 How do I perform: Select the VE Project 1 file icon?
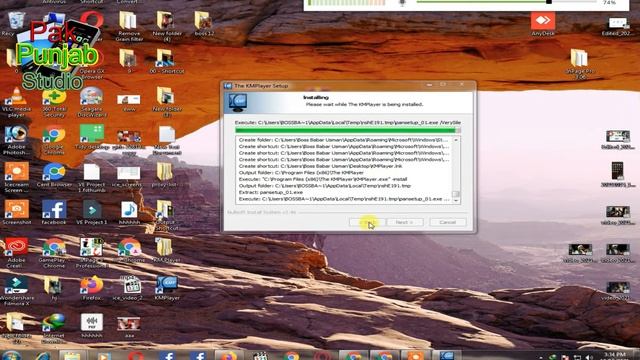(92, 212)
